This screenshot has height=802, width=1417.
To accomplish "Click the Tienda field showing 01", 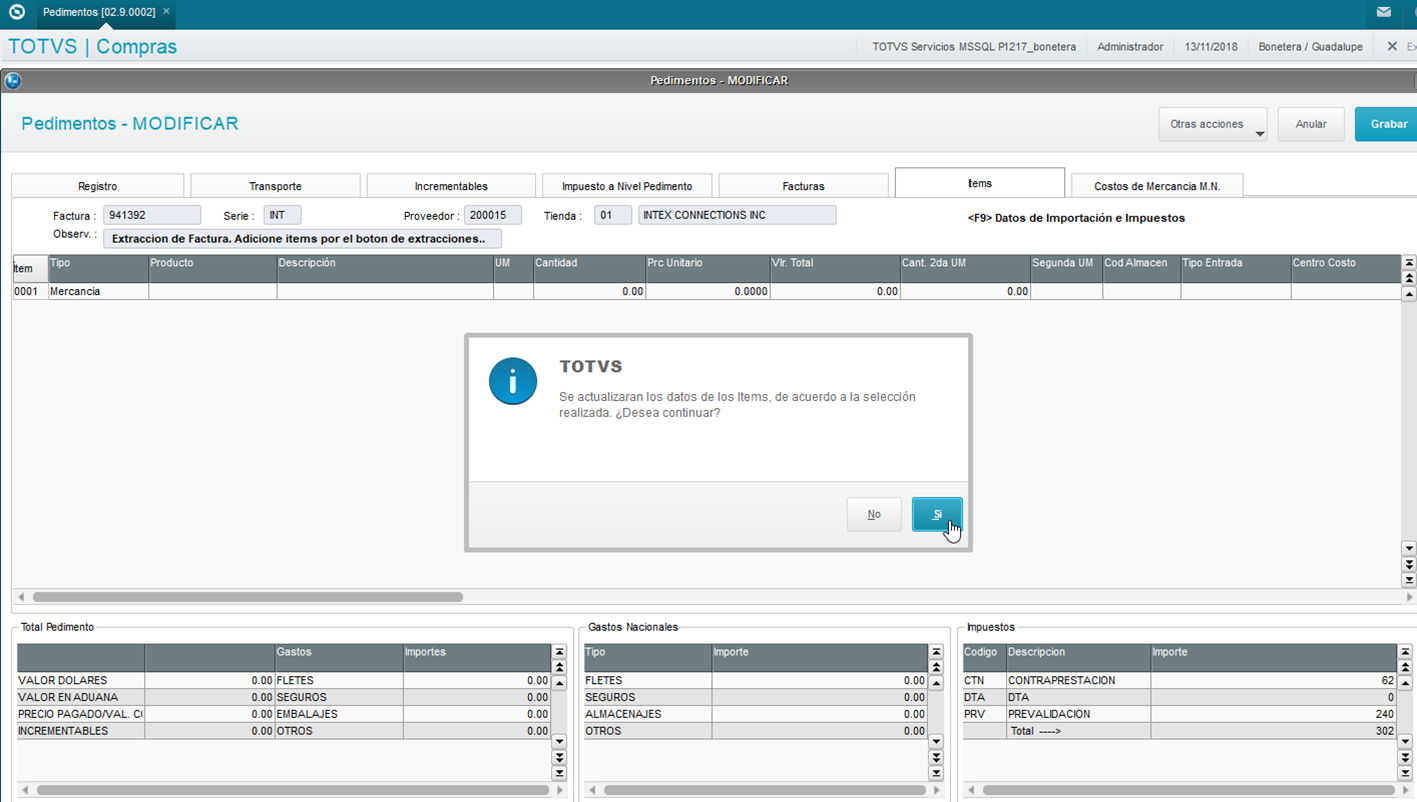I will [x=613, y=215].
